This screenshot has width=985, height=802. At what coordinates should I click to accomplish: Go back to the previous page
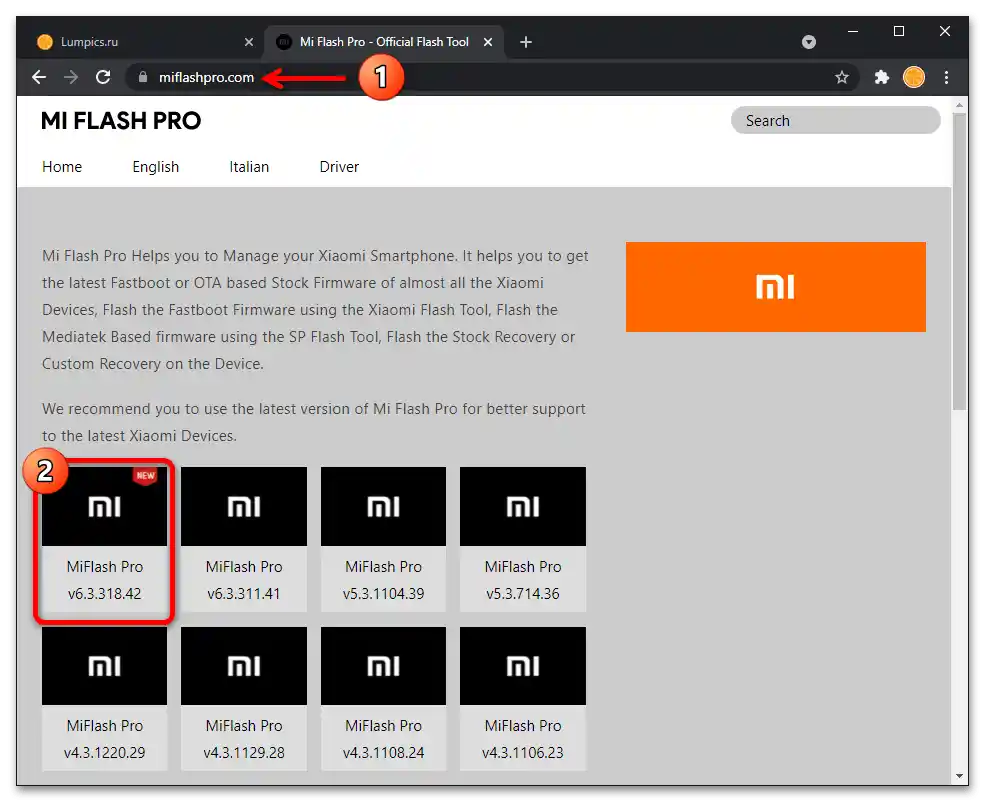39,77
